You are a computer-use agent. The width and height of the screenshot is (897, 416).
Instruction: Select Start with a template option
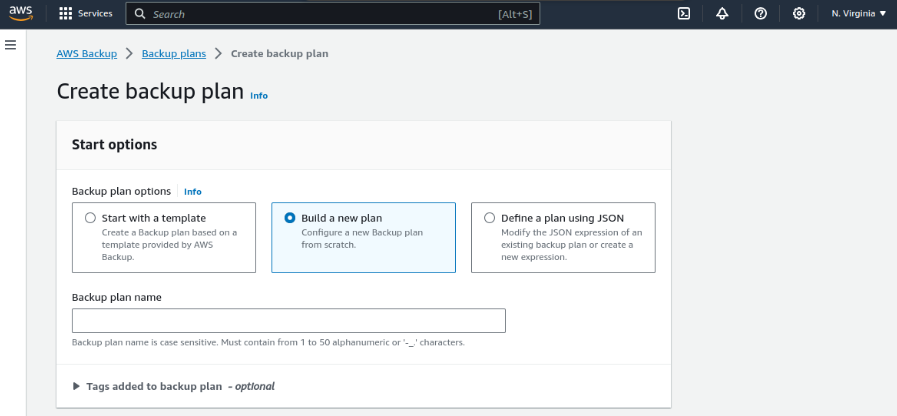[164, 237]
